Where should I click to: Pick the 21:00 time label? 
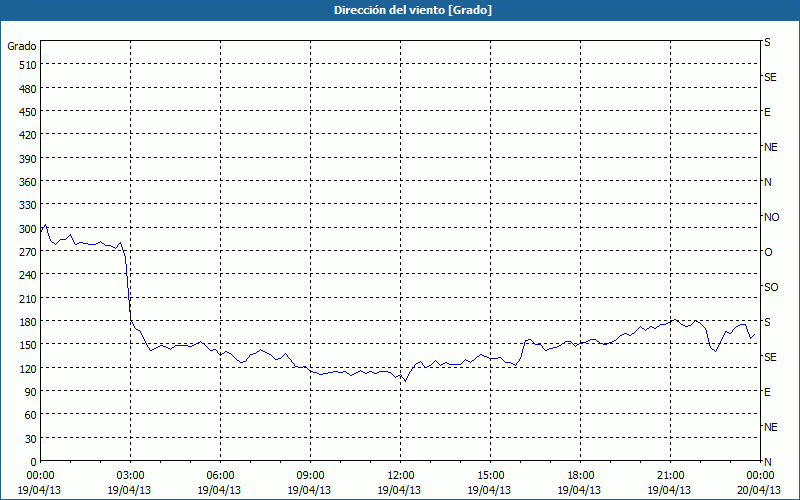(670, 476)
